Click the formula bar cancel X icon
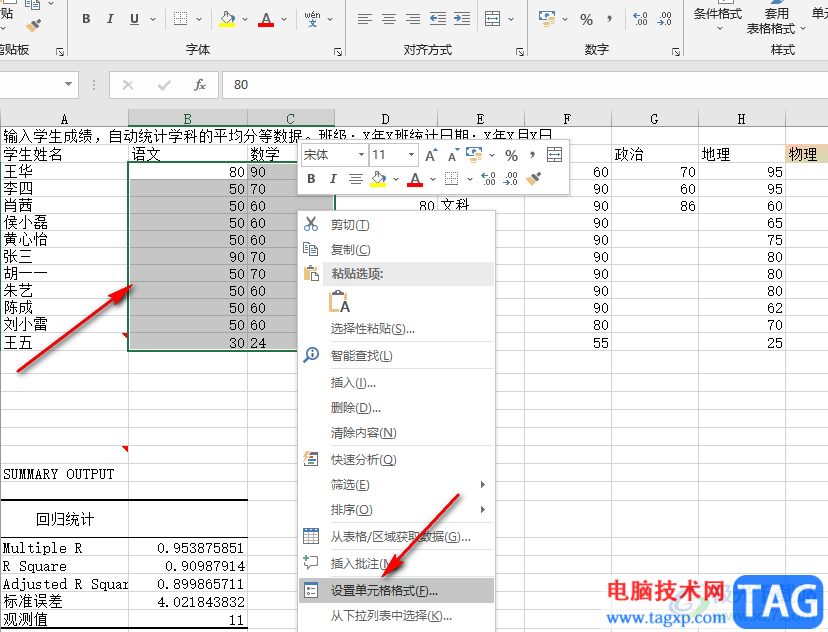Image resolution: width=828 pixels, height=632 pixels. 128,85
